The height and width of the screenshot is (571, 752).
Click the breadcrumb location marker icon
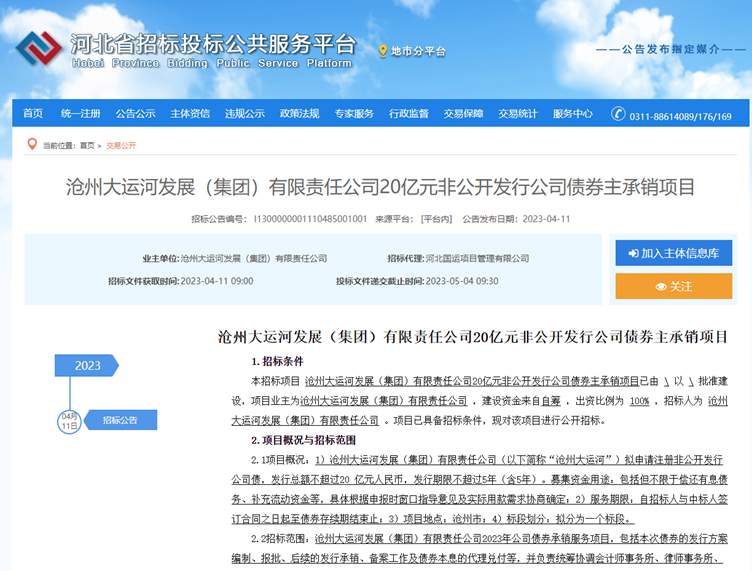pos(33,145)
